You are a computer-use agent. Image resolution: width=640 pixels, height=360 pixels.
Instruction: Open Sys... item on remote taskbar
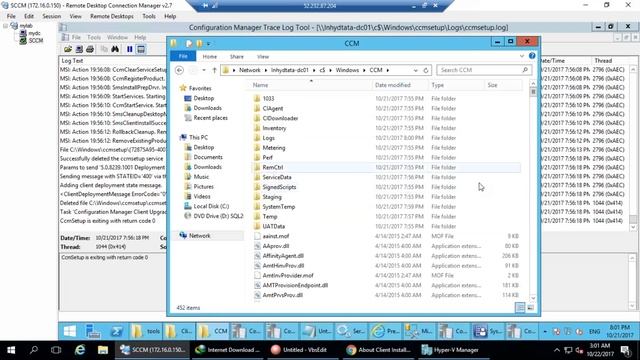[x=488, y=331]
